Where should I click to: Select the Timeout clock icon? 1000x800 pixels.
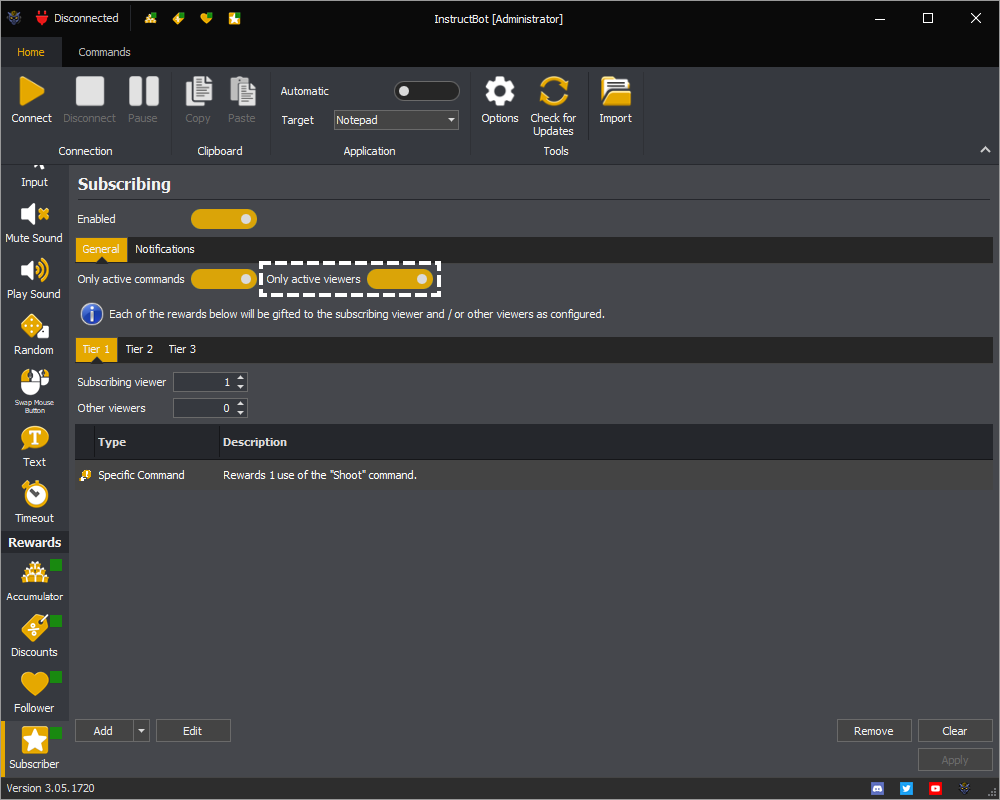[x=34, y=494]
